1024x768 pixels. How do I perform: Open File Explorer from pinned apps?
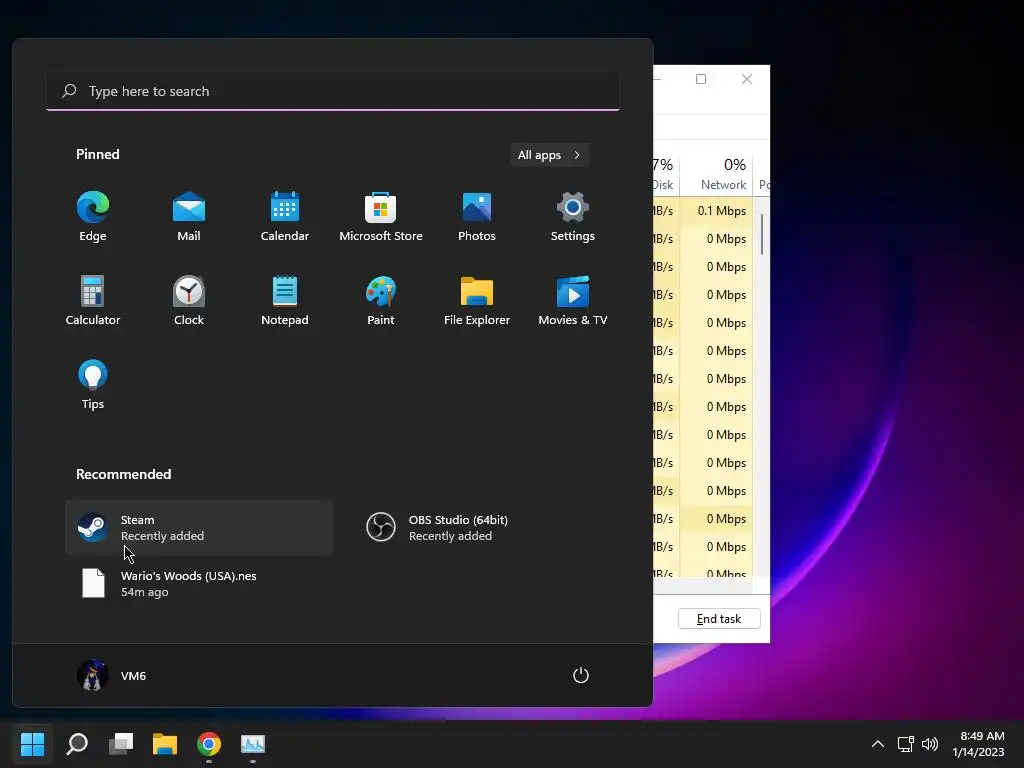point(477,301)
